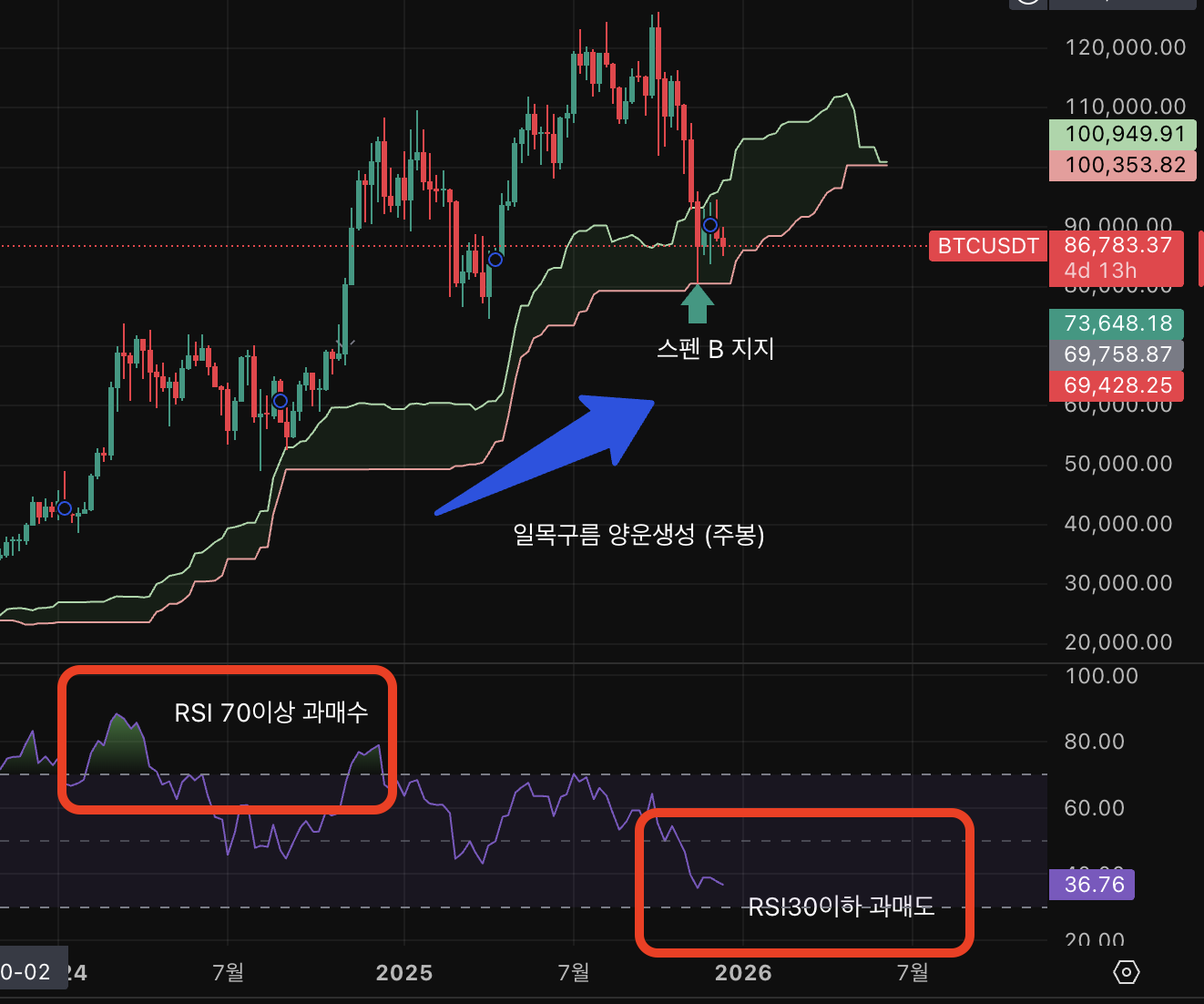
Task: Click the purple RSI value 36.76 label
Action: point(1093,885)
